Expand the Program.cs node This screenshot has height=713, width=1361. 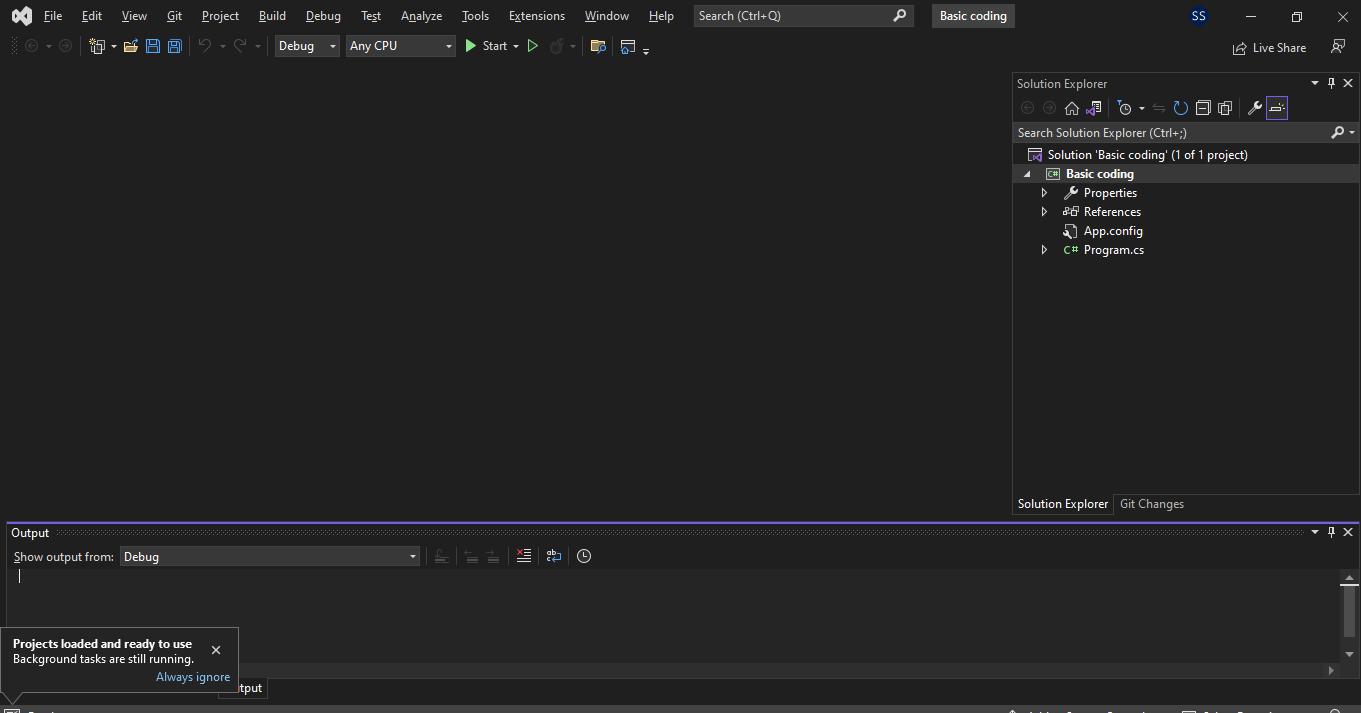point(1044,250)
